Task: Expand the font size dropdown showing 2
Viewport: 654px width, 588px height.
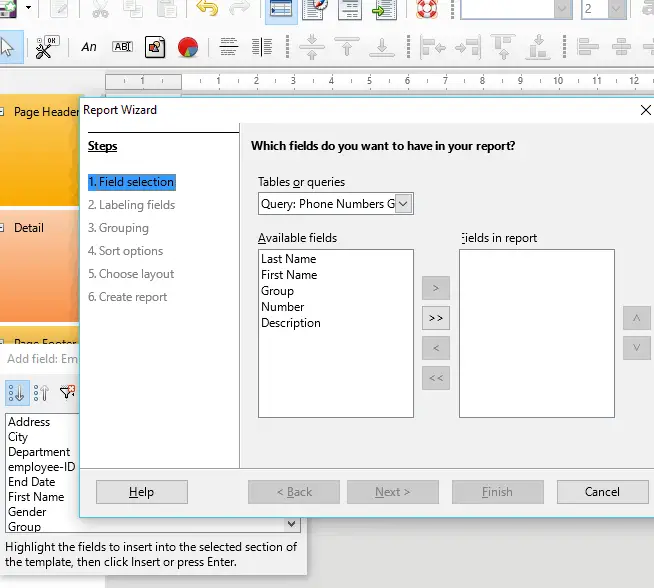Action: coord(616,8)
